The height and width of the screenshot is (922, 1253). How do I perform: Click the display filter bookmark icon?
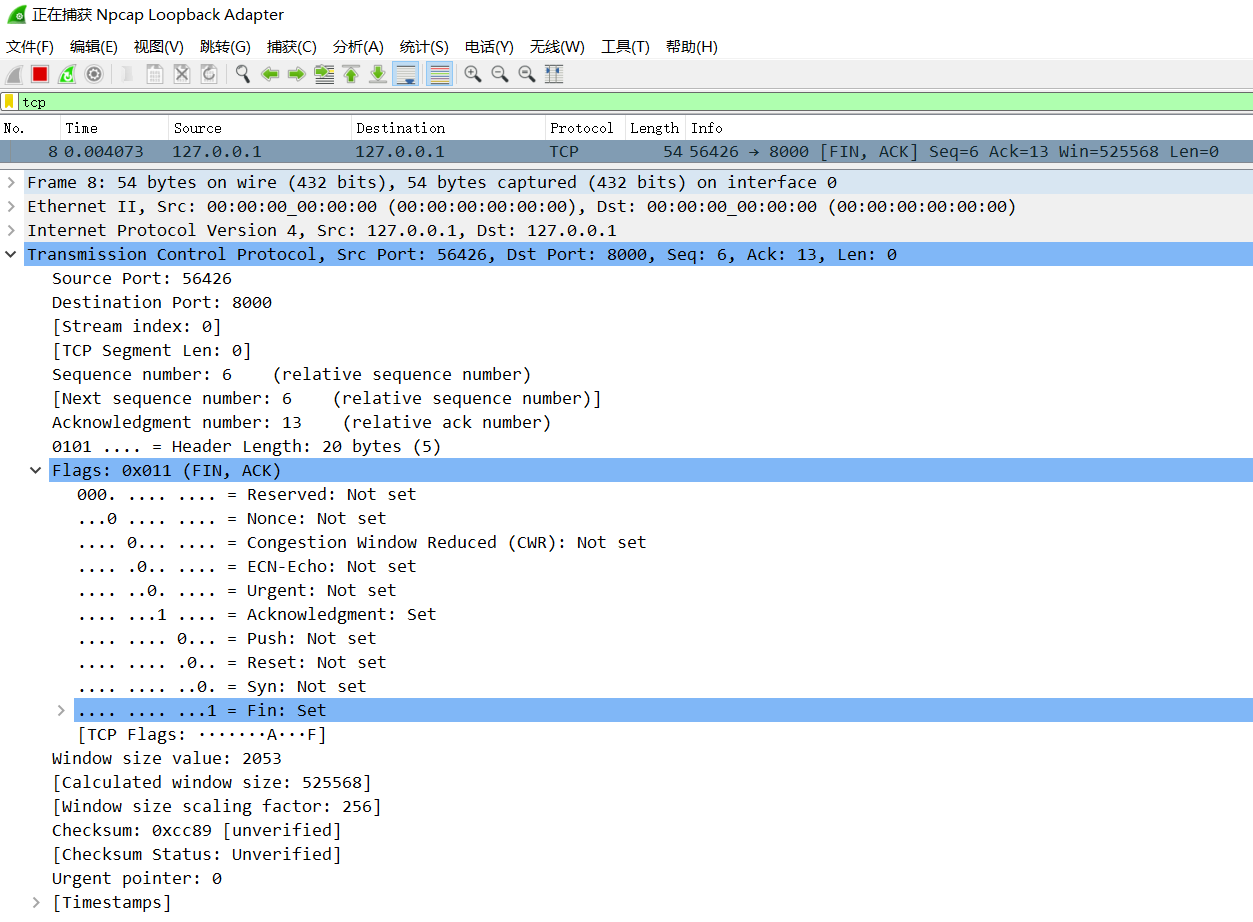[9, 102]
